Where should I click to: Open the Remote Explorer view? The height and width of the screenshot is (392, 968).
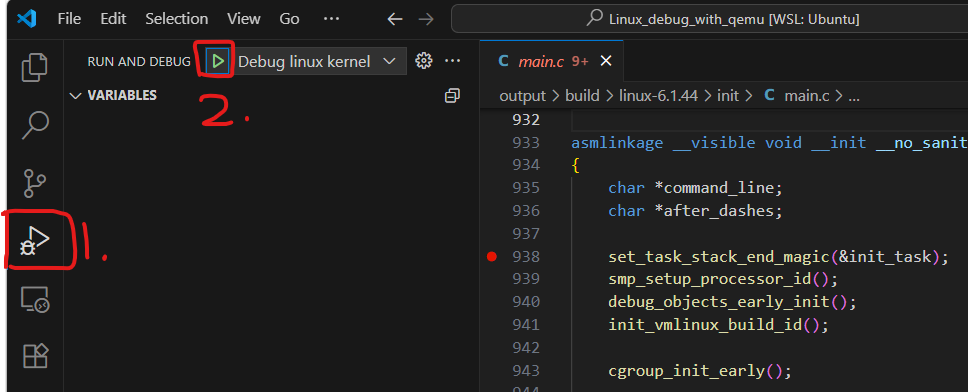(x=35, y=299)
